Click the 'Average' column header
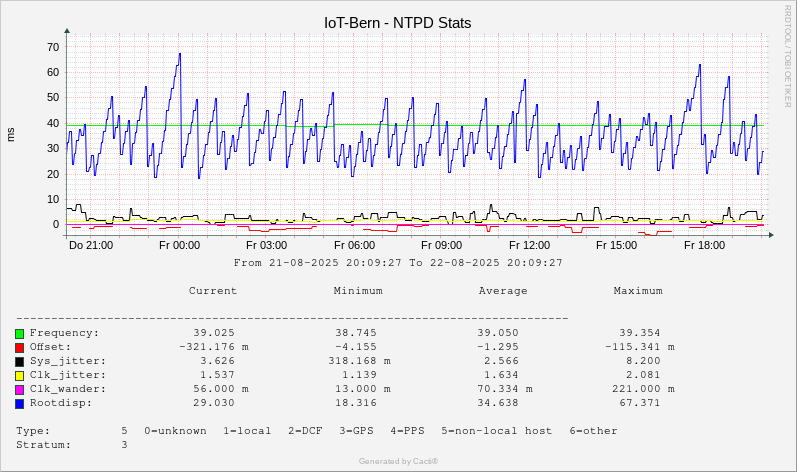The height and width of the screenshot is (472, 797). [x=503, y=291]
